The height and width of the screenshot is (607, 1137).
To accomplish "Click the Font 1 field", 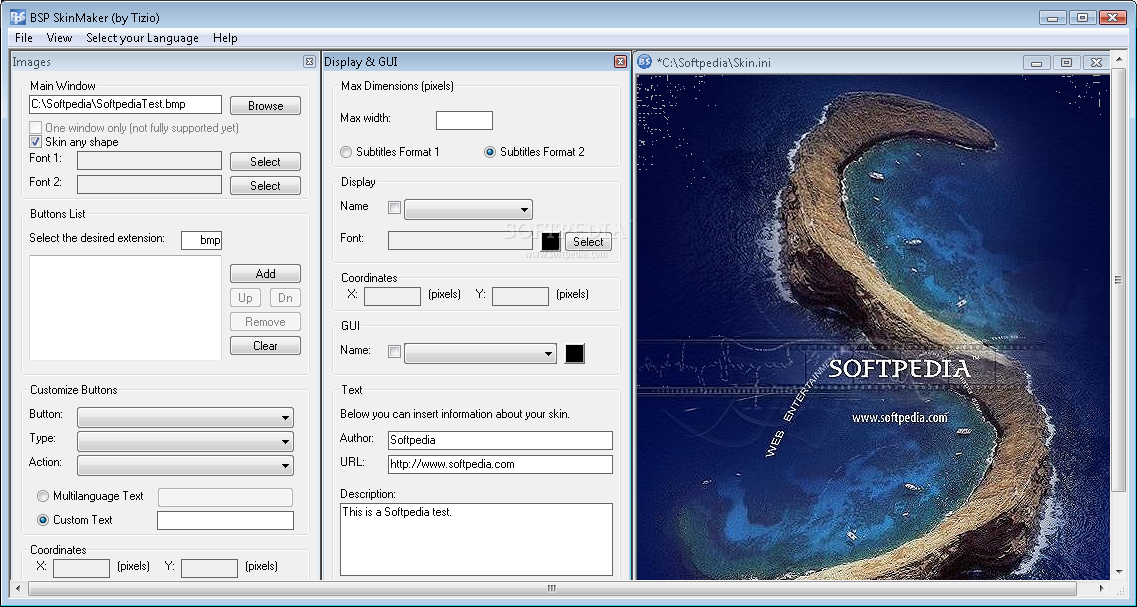I will pyautogui.click(x=149, y=160).
